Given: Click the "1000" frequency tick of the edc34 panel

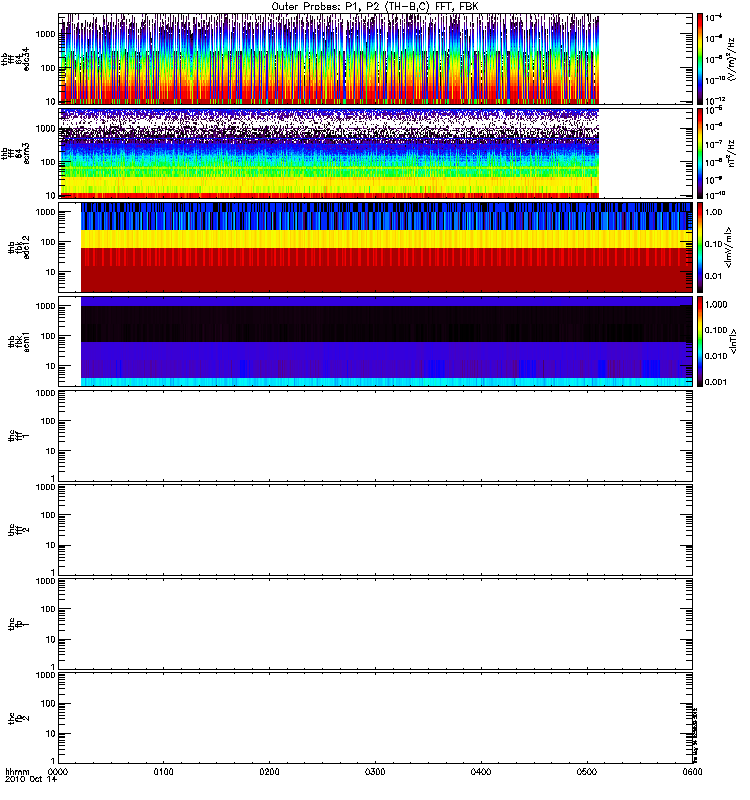Looking at the screenshot, I should [x=45, y=34].
